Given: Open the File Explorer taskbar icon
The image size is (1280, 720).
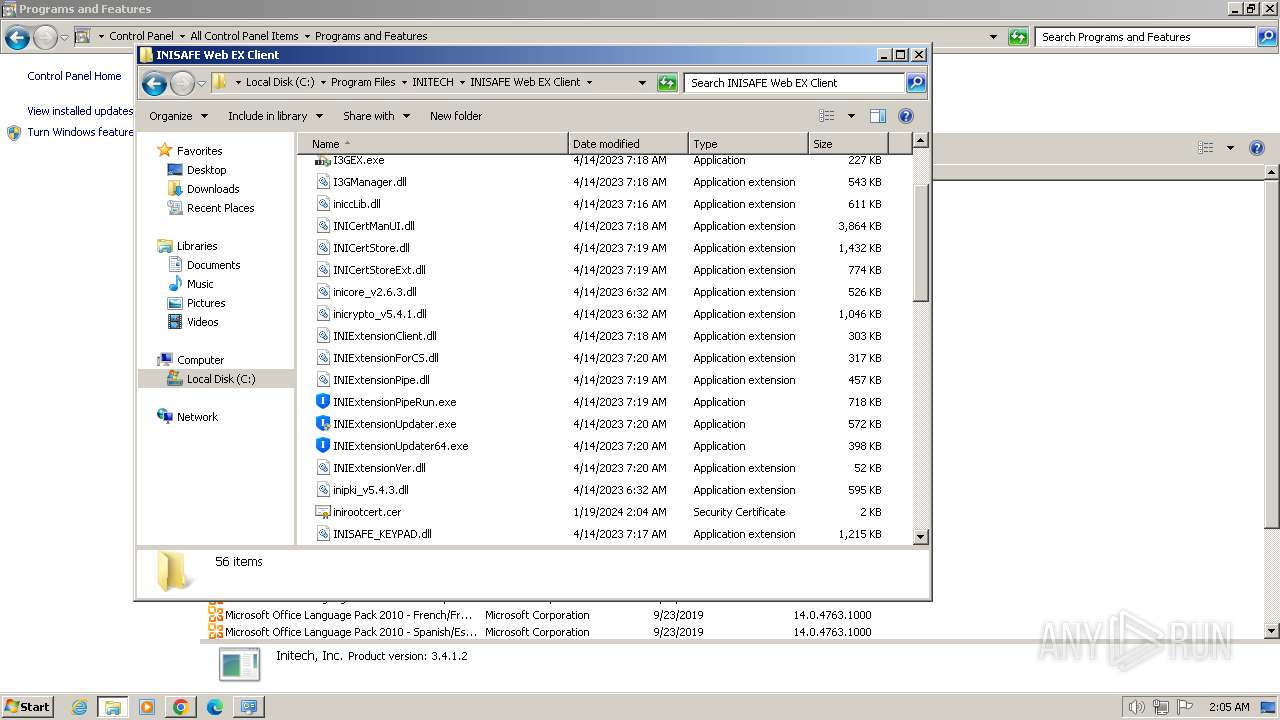Looking at the screenshot, I should point(113,707).
